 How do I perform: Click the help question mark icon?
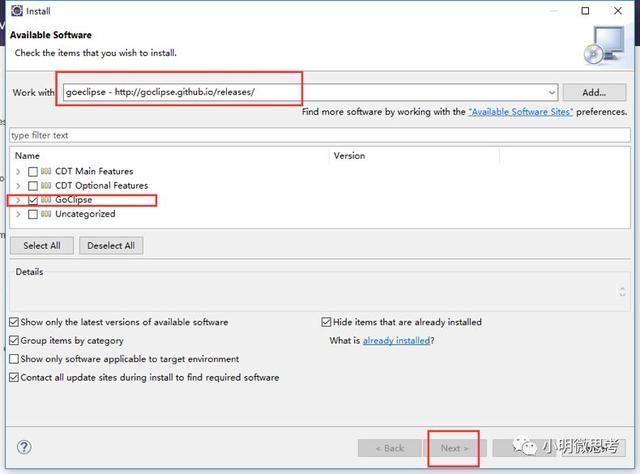[x=24, y=447]
